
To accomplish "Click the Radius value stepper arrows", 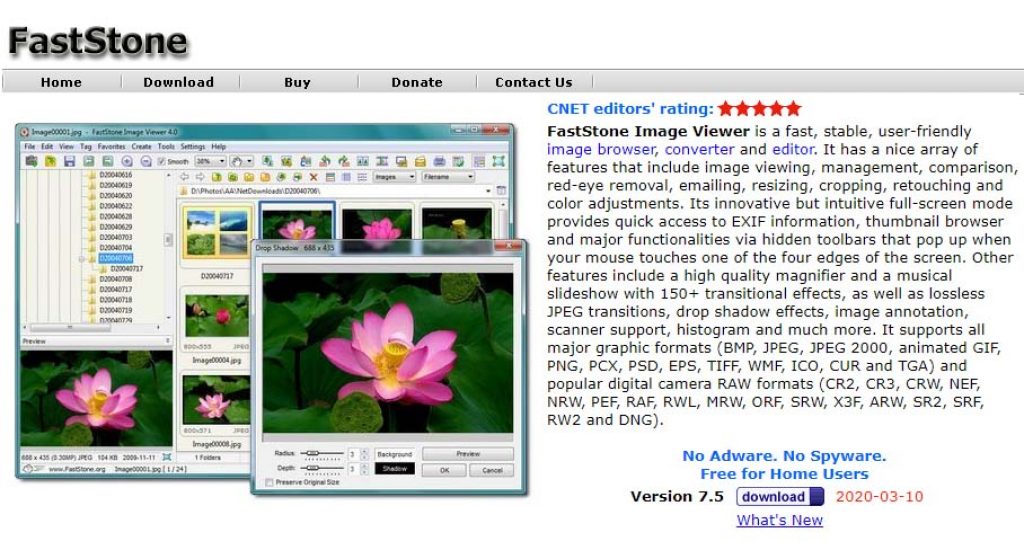I will coord(364,454).
